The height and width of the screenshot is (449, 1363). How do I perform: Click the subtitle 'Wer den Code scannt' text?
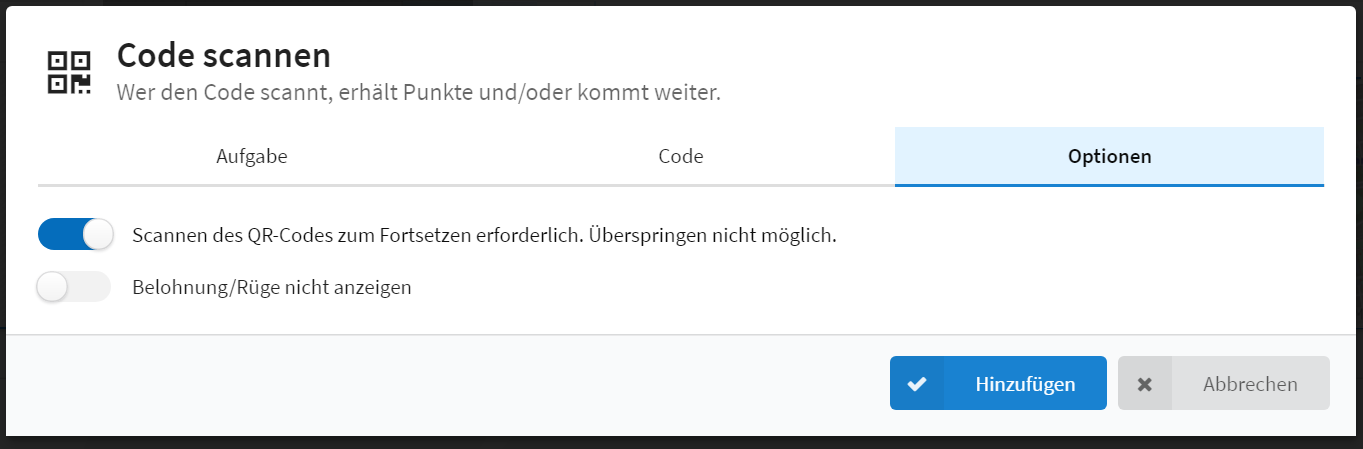click(213, 93)
